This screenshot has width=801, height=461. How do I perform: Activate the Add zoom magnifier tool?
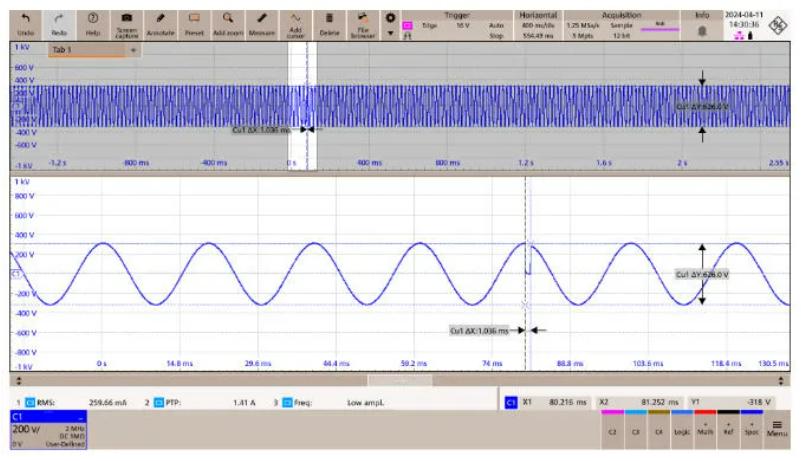coord(228,25)
